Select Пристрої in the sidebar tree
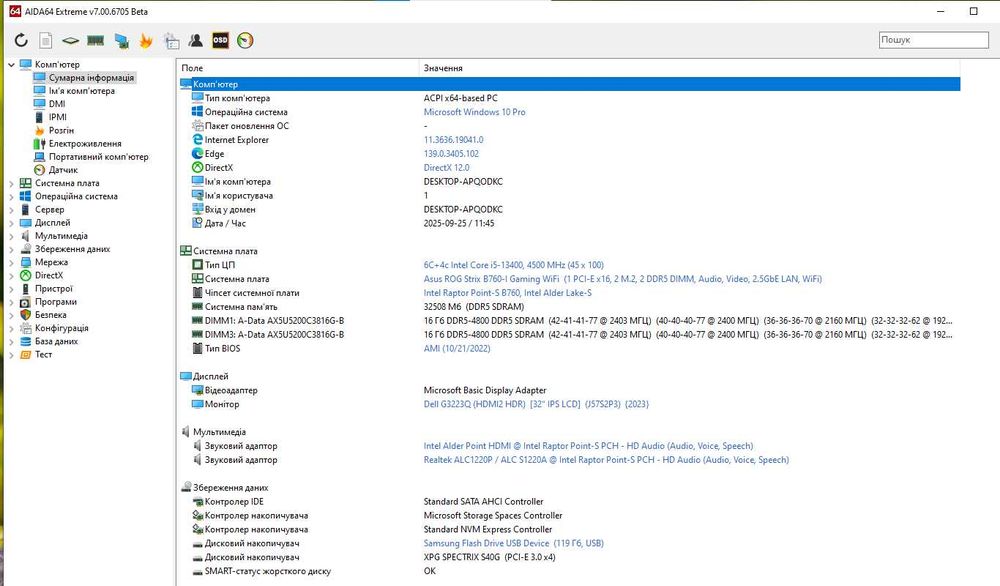The height and width of the screenshot is (586, 1000). (x=54, y=289)
